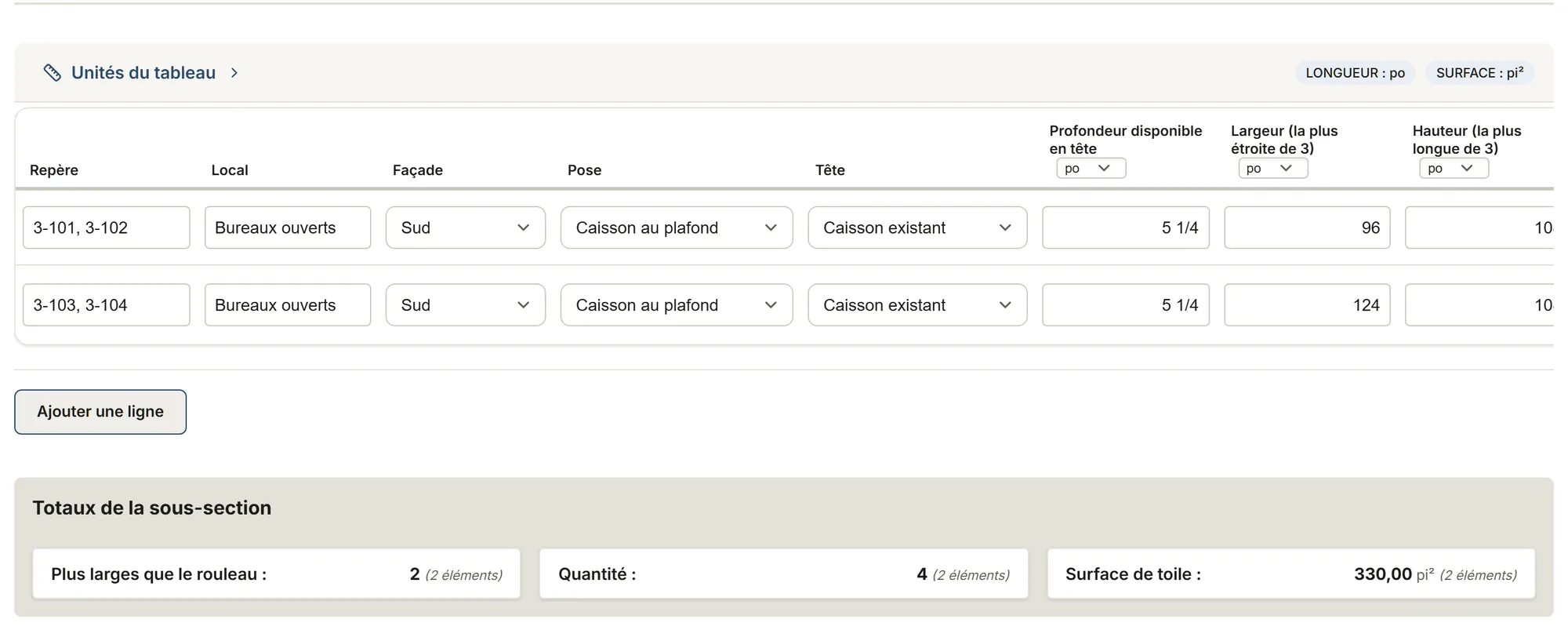Open Façade dropdown in row 3-103, 3-104

466,305
